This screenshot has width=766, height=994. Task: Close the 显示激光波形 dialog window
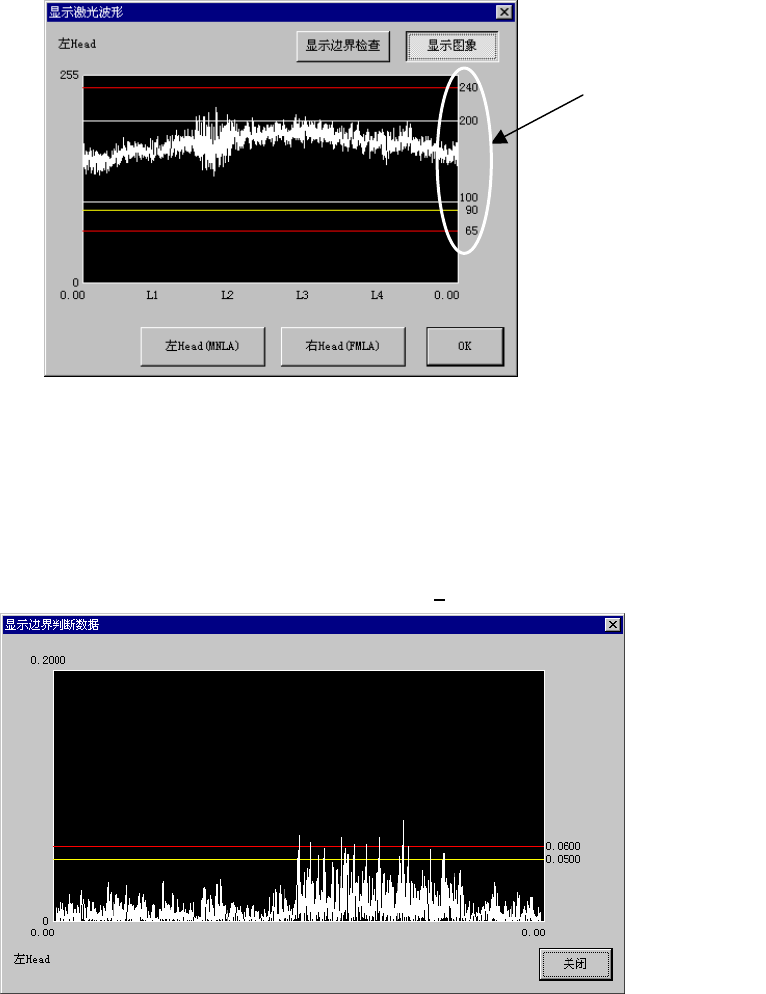503,12
